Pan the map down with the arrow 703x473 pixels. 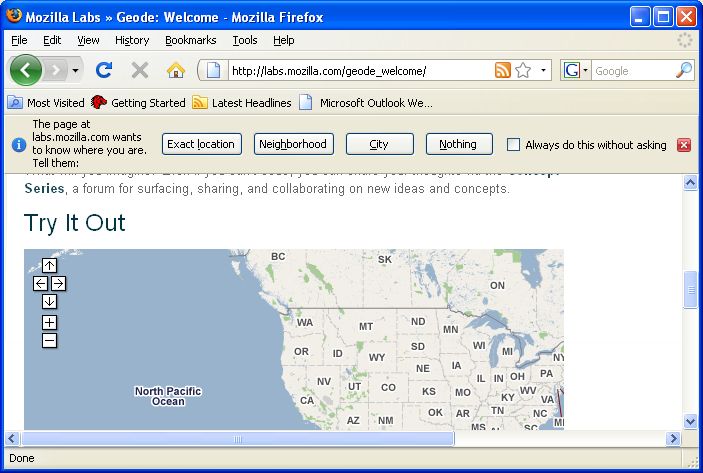pos(49,301)
